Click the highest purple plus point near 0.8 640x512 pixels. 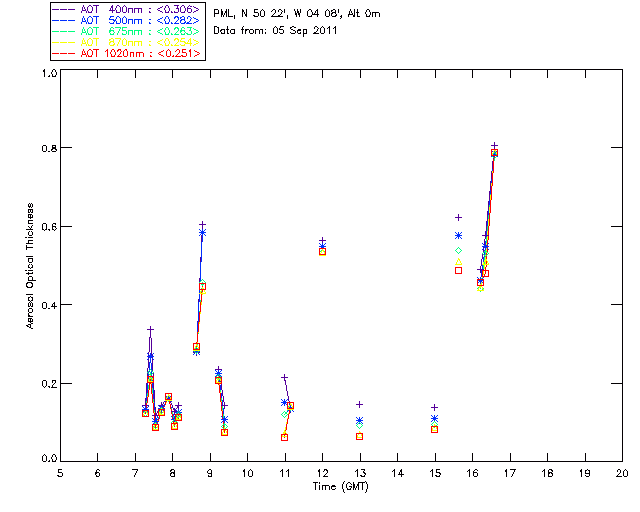point(494,146)
